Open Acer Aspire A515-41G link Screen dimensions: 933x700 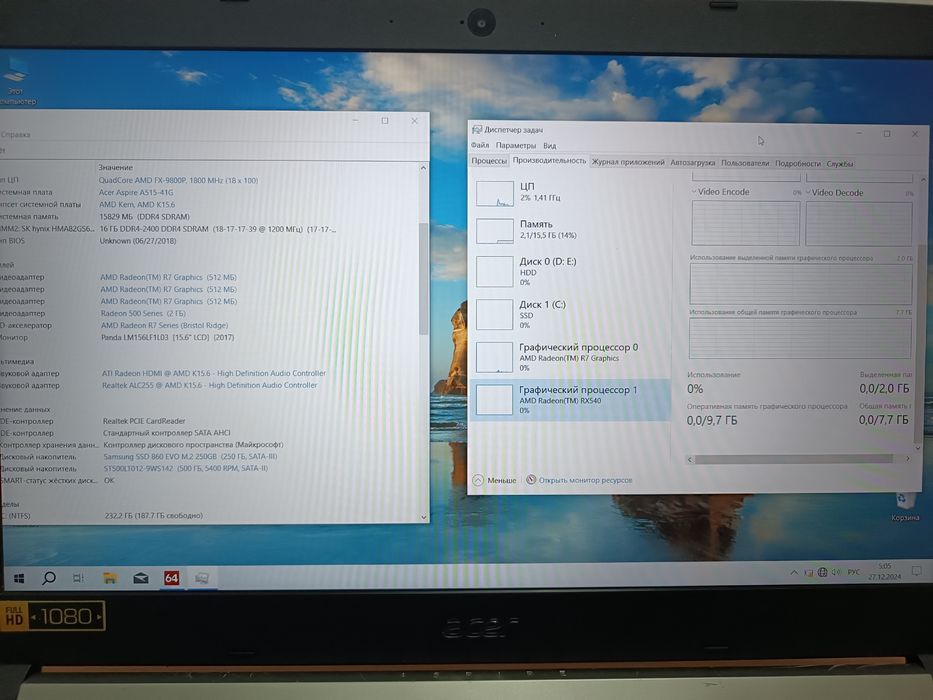coord(136,192)
